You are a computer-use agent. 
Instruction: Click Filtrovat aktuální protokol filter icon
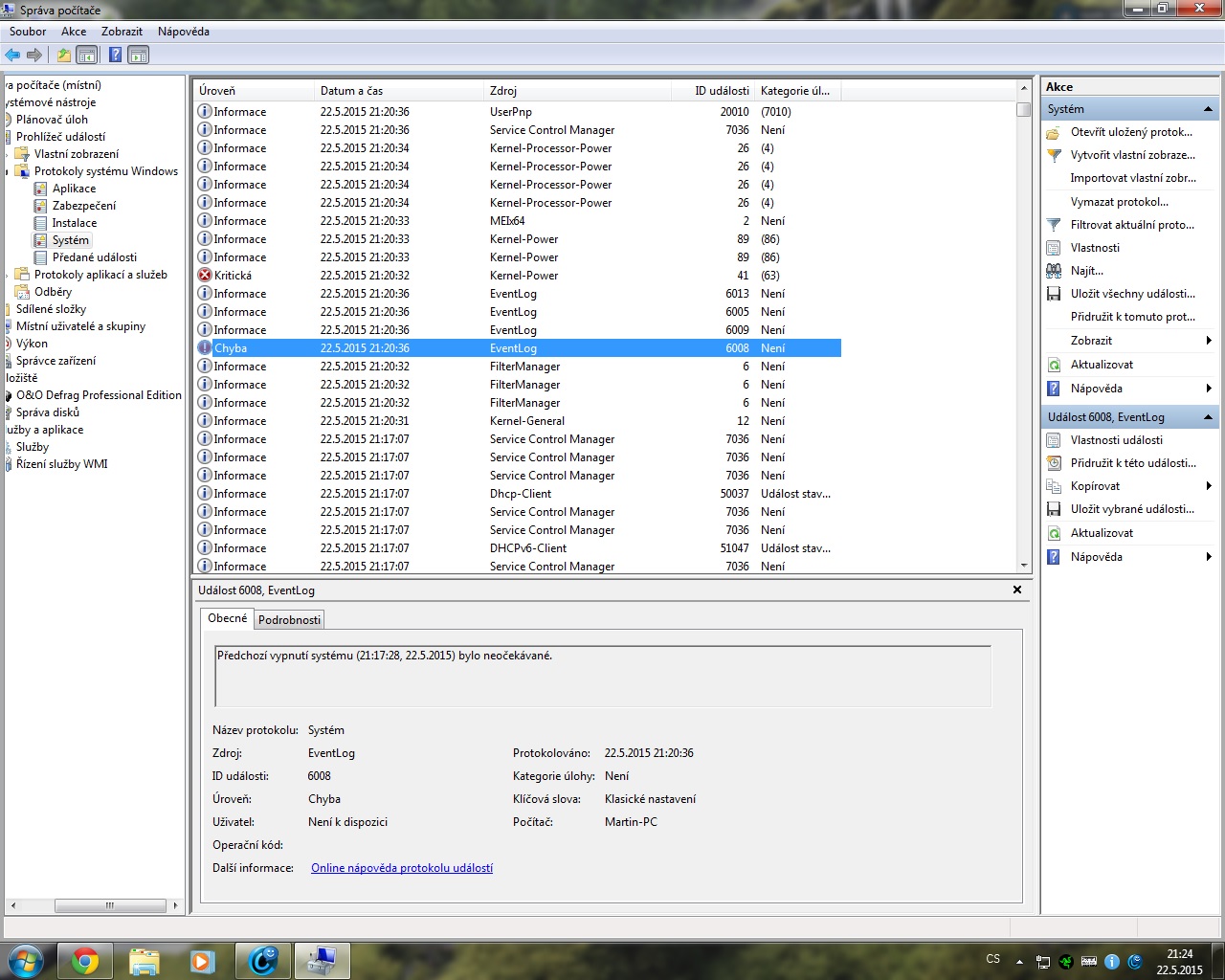pos(1054,225)
